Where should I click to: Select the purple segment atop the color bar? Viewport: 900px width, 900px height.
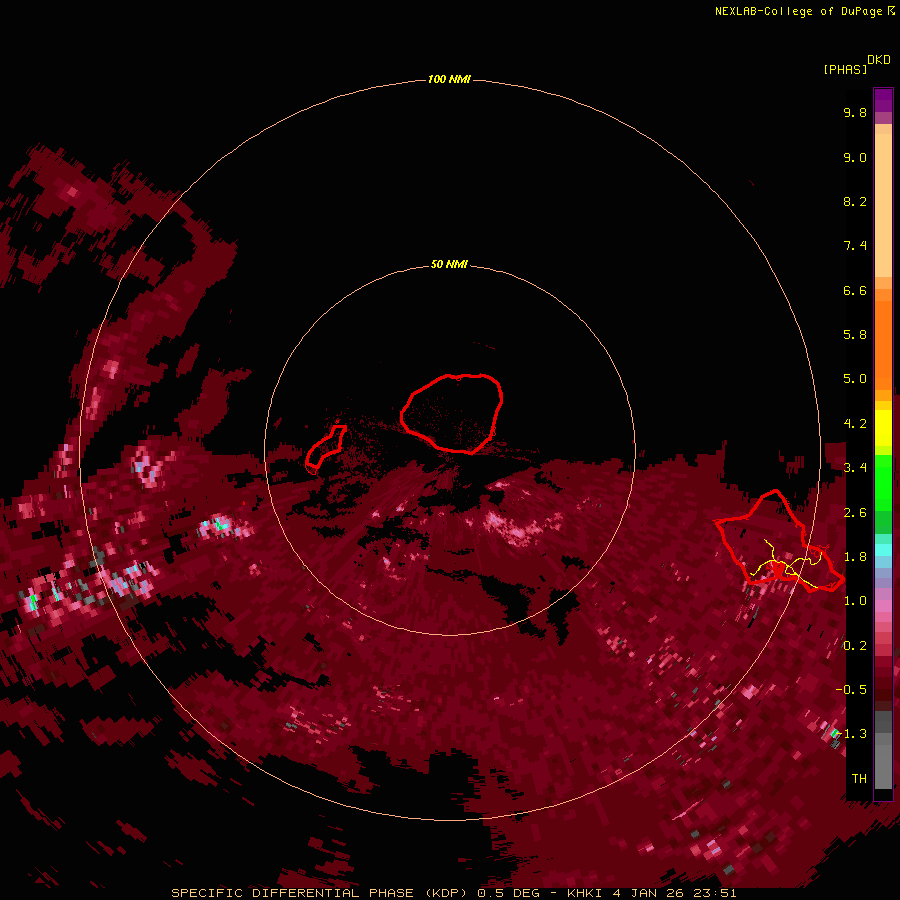pyautogui.click(x=883, y=101)
